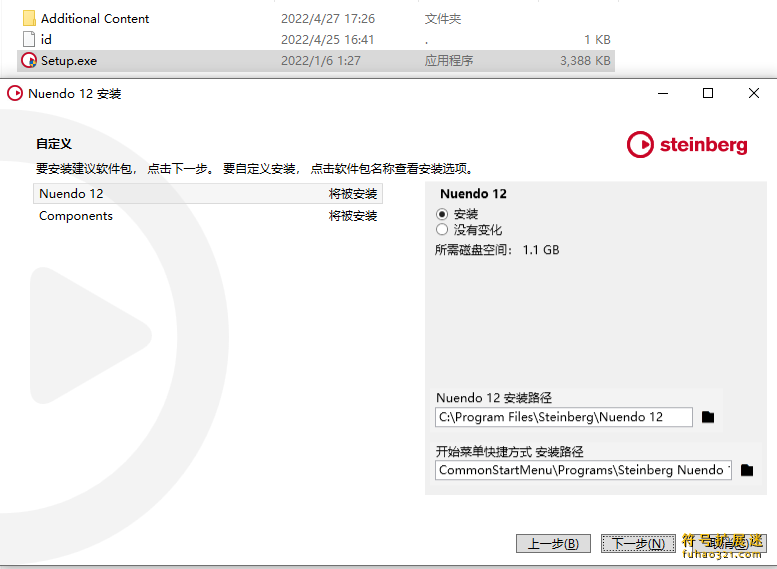Click the 2022/4/27 17:26 date cell
The width and height of the screenshot is (777, 569).
(x=328, y=18)
